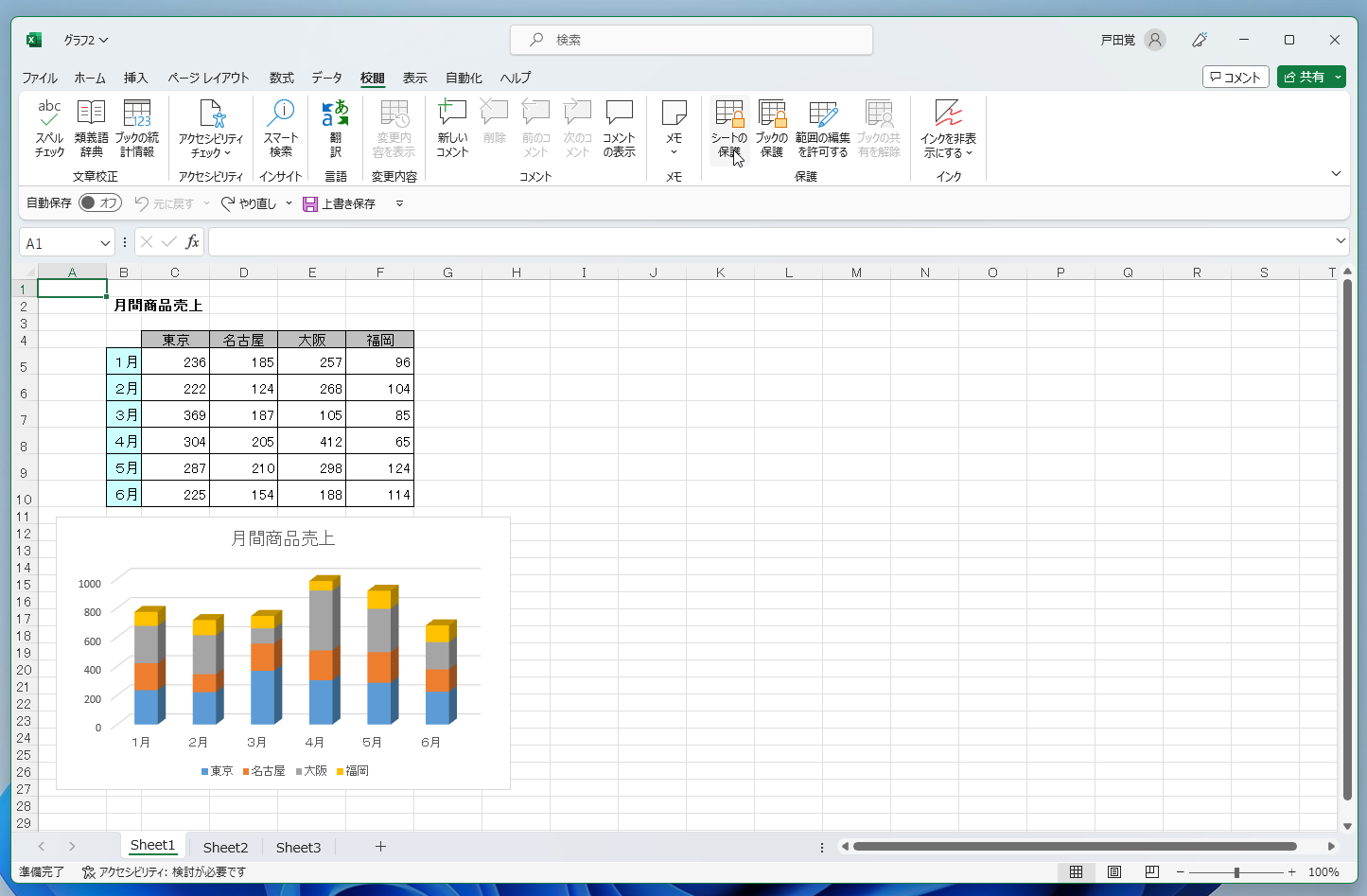Screen dimensions: 1367x896
Task: Click the zoom slider handle
Action: click(1236, 872)
